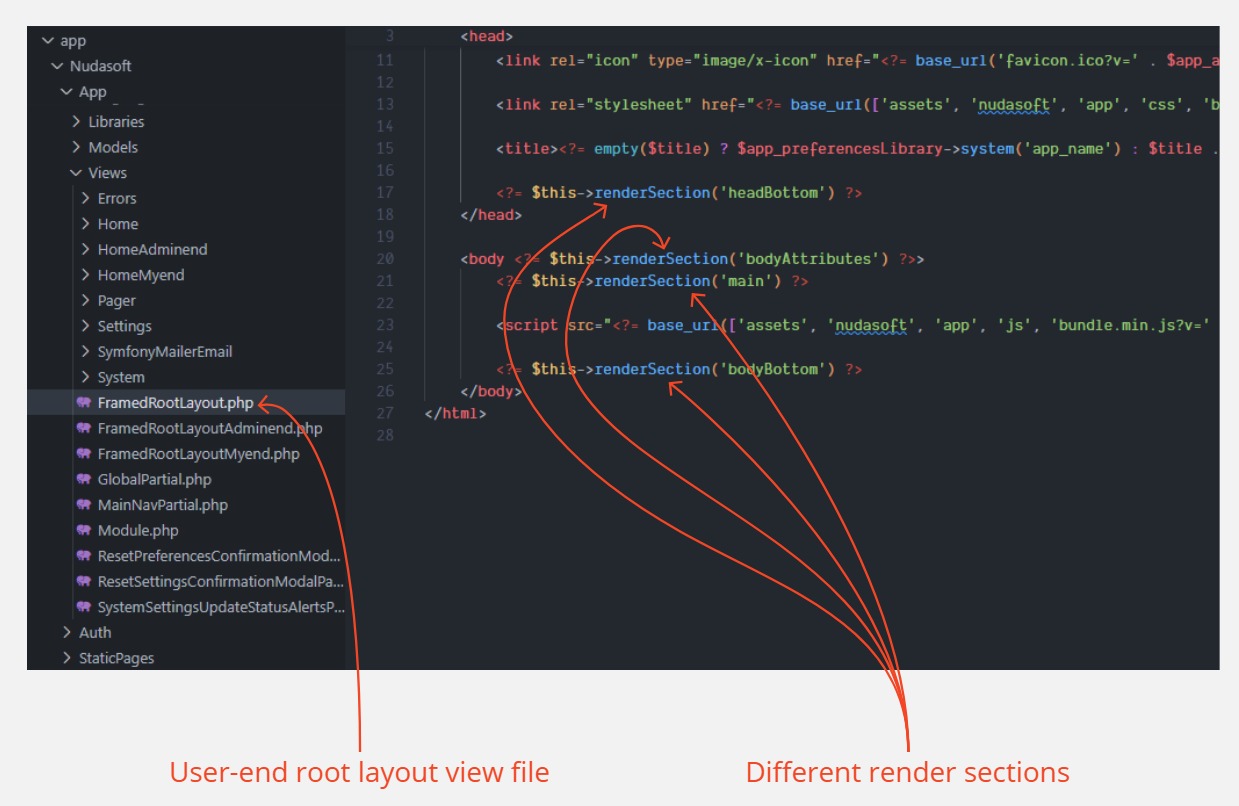Click the <title> tag on line 15
1239x806 pixels.
(526, 148)
